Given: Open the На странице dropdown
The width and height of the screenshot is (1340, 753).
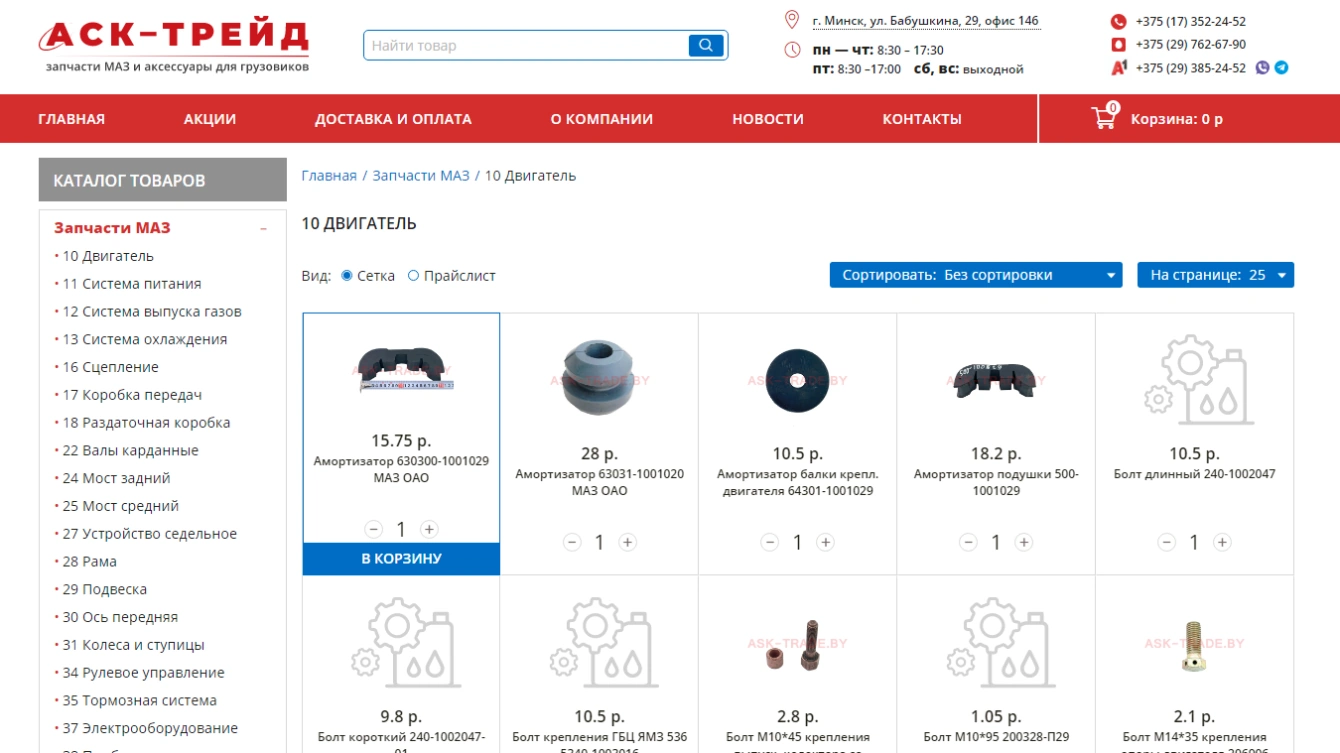Looking at the screenshot, I should tap(1215, 275).
